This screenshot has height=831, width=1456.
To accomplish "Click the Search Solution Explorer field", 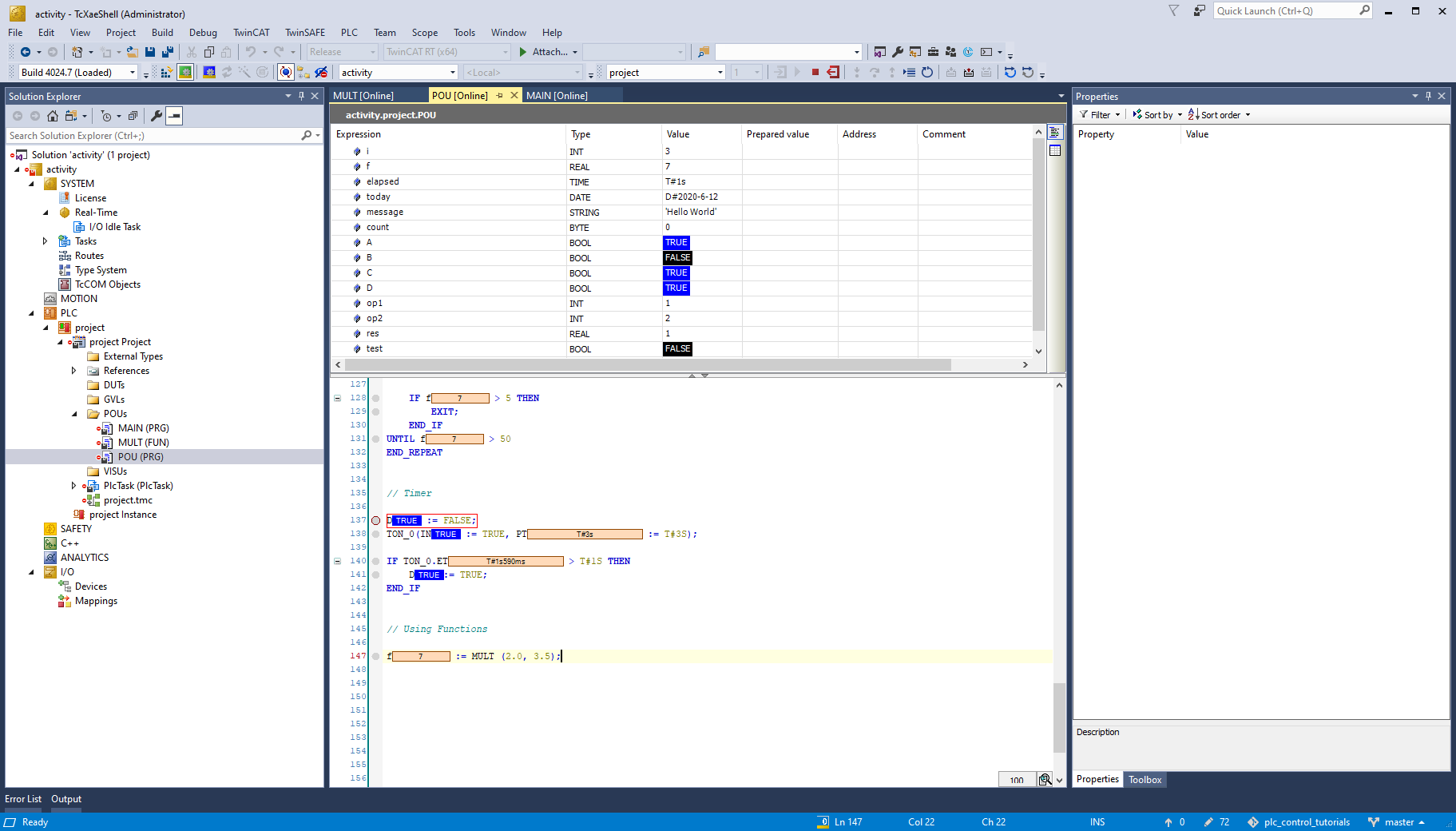I will (x=152, y=136).
